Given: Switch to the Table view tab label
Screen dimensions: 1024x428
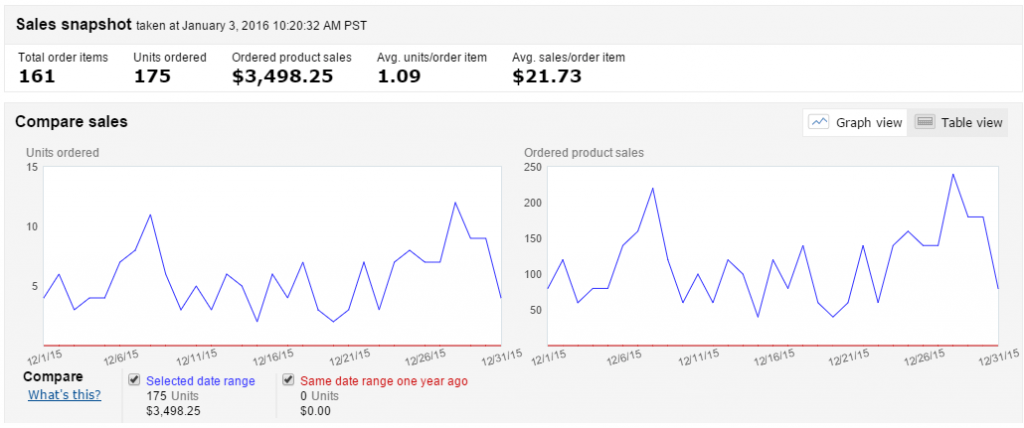Looking at the screenshot, I should tap(970, 123).
